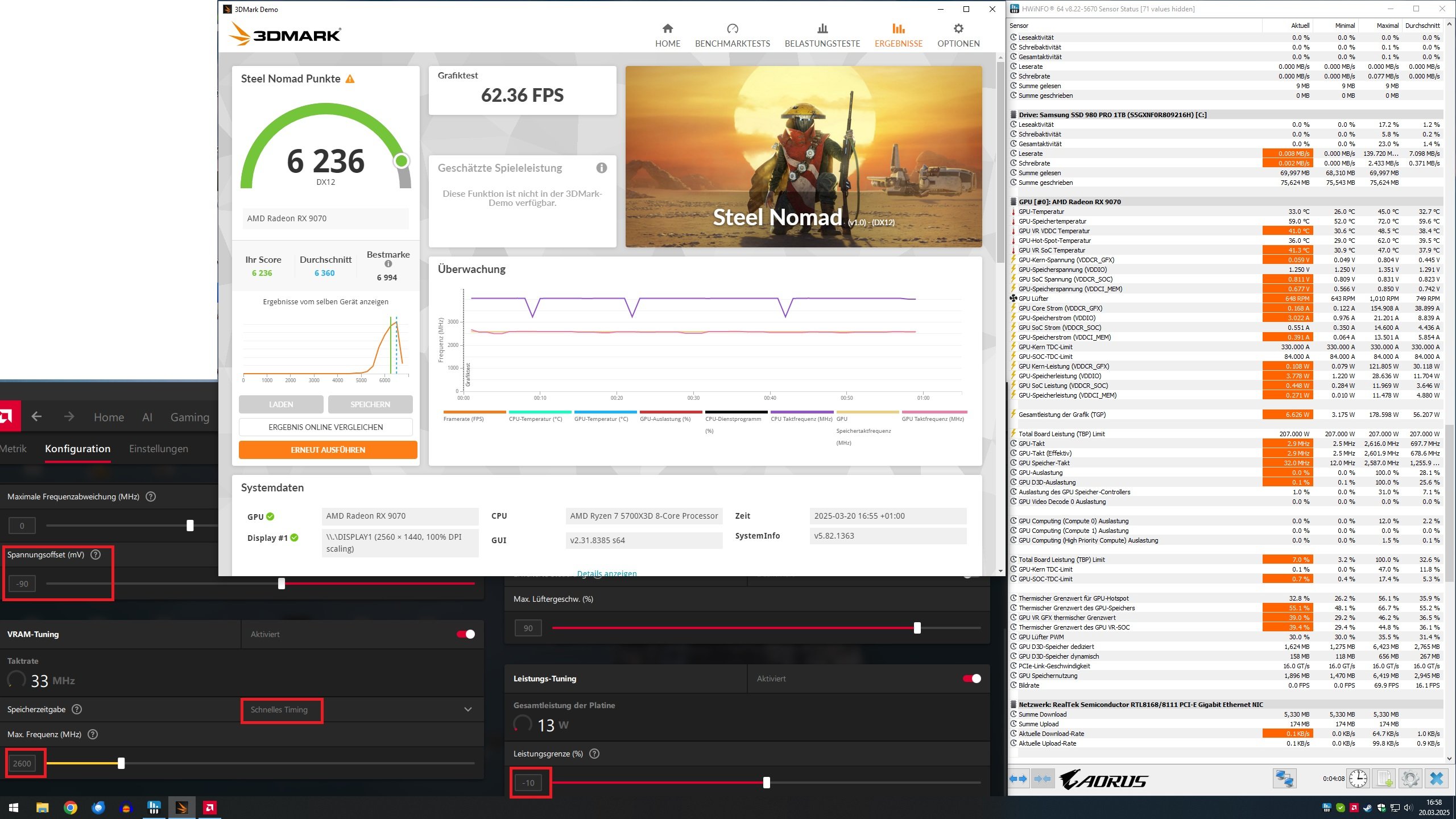
Task: Click the Leistungsgrenze value input field
Action: (528, 783)
